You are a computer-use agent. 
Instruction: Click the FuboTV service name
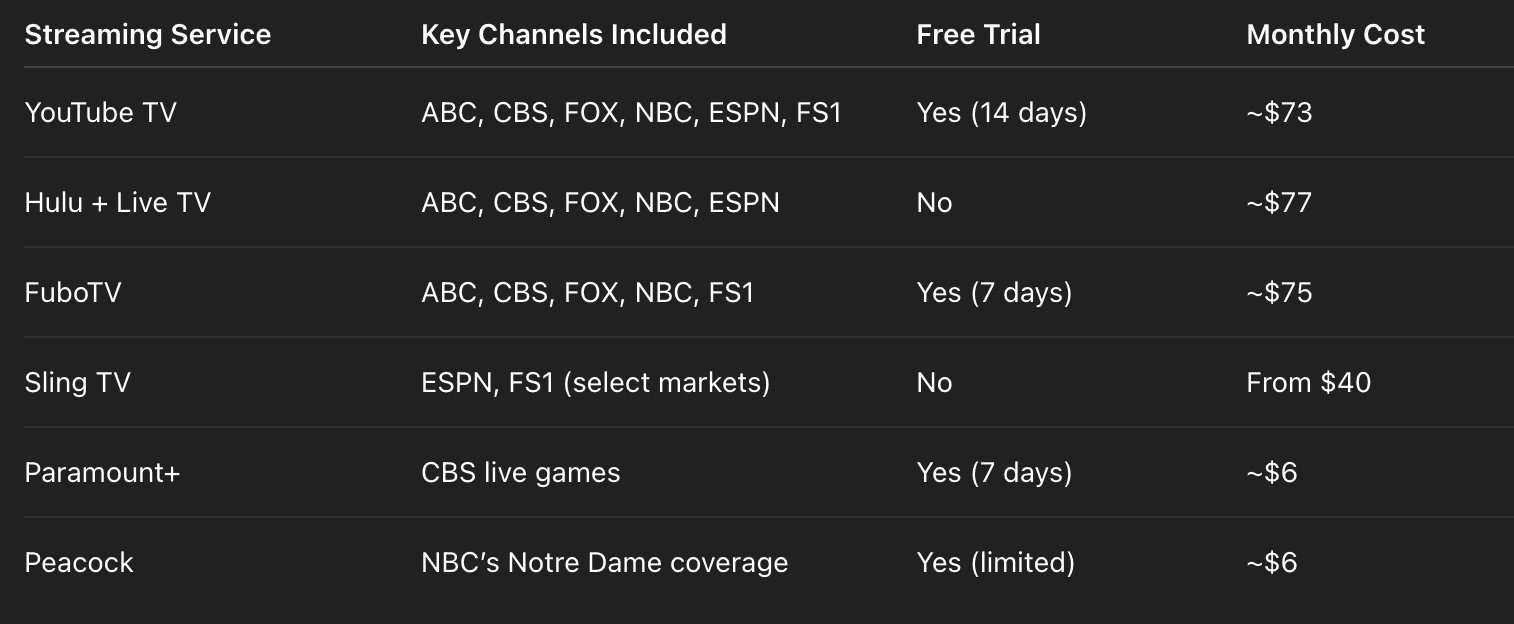coord(73,293)
